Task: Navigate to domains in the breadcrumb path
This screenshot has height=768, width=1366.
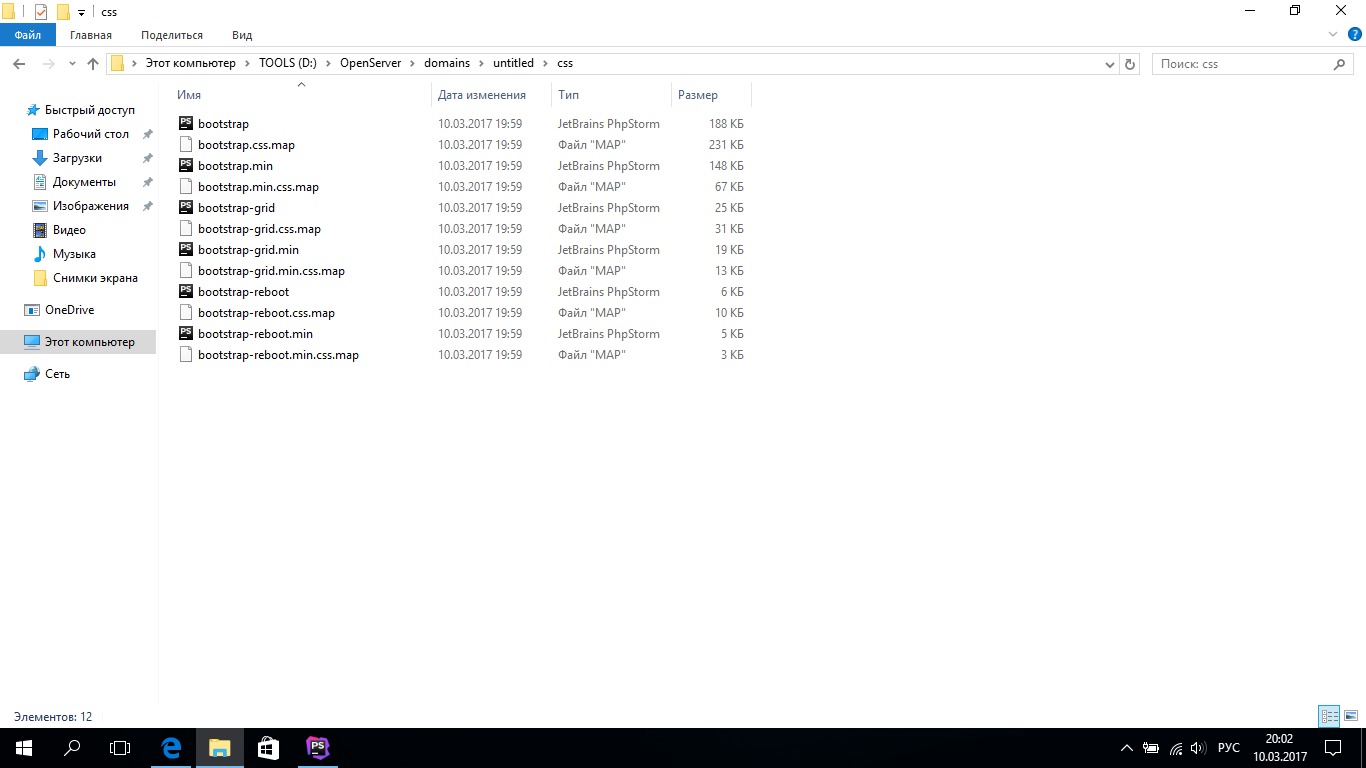Action: tap(446, 63)
